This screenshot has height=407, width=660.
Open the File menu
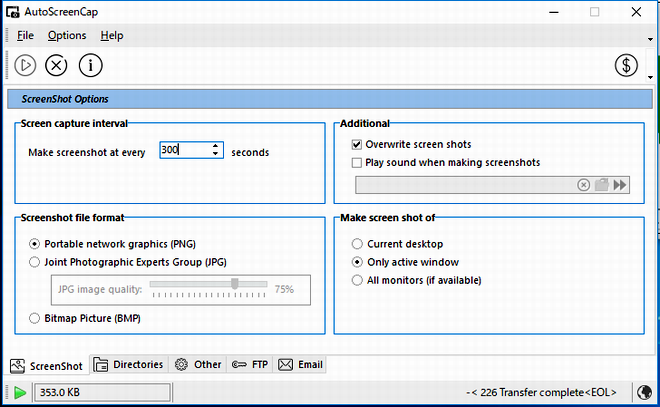tap(25, 36)
